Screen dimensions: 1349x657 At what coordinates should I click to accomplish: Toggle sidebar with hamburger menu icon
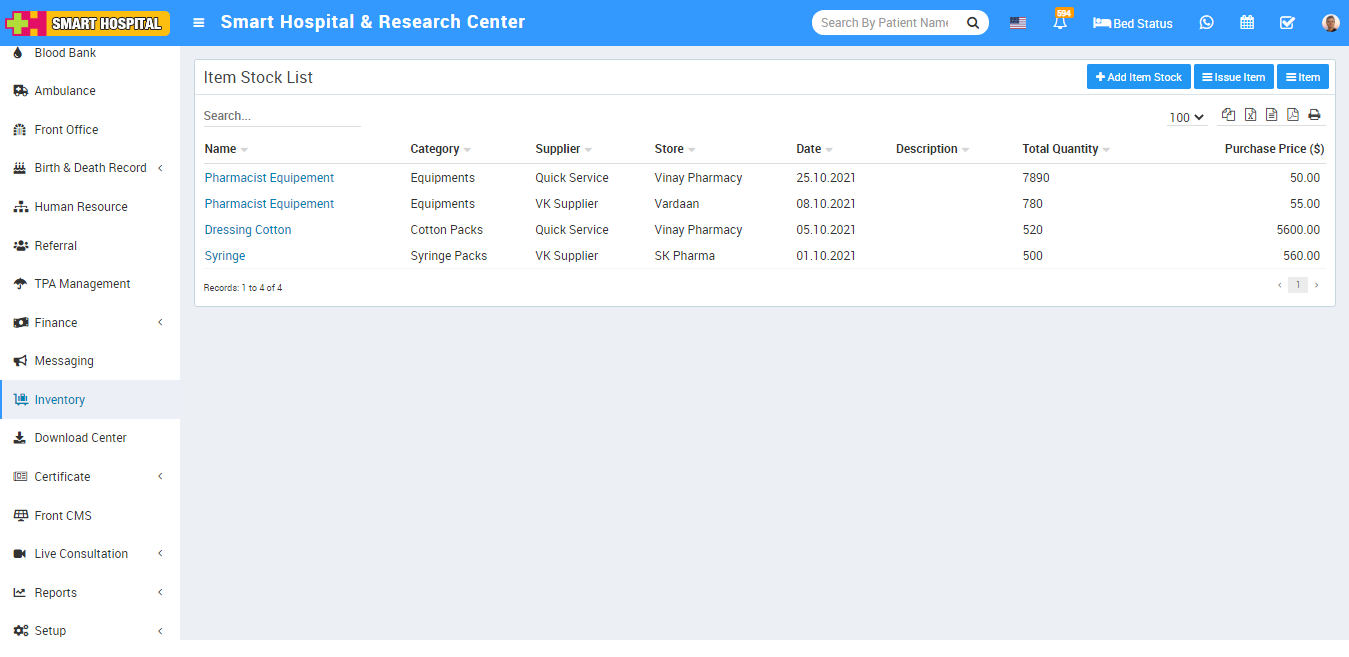[x=199, y=23]
